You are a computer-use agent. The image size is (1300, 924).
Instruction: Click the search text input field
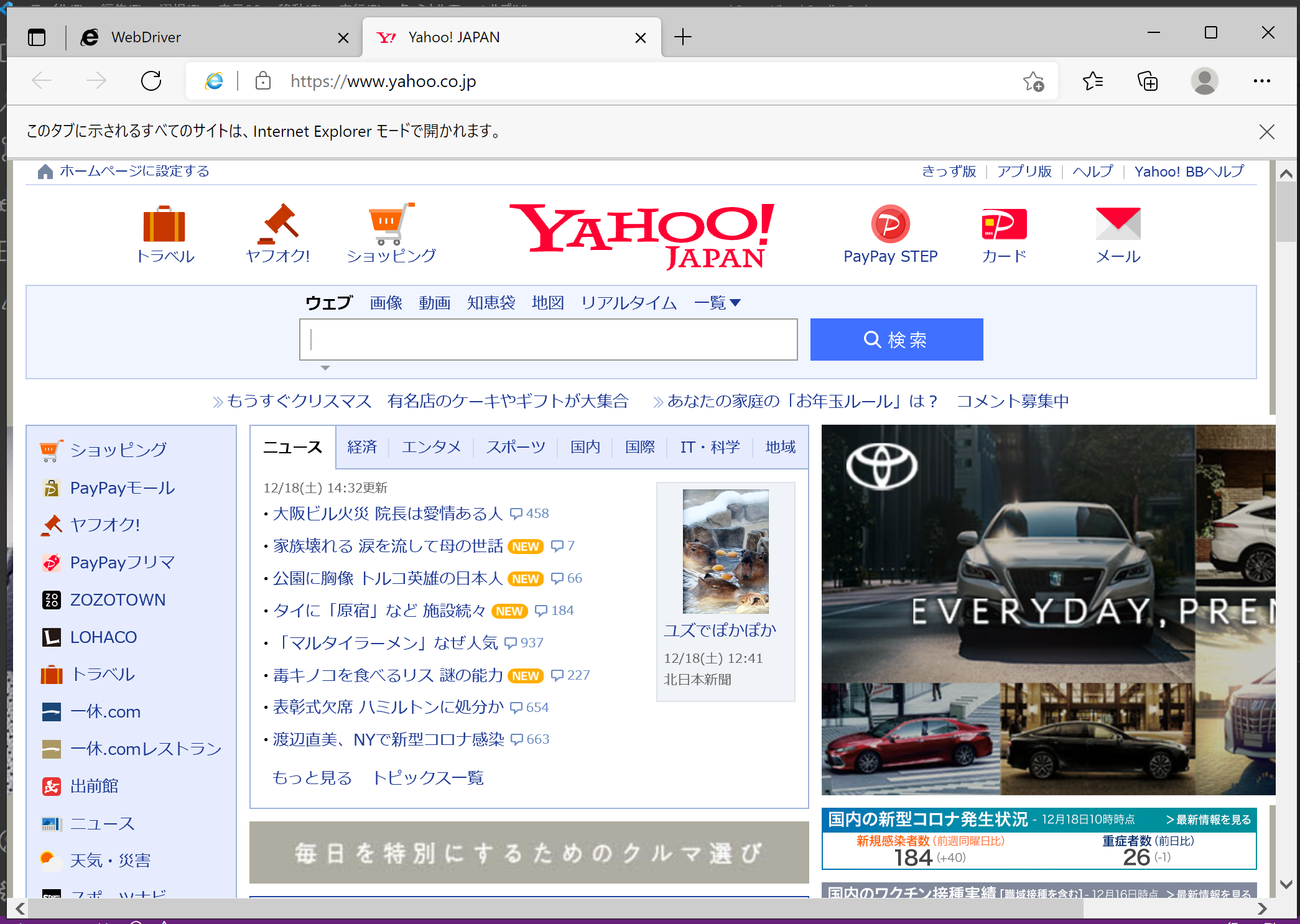[548, 340]
